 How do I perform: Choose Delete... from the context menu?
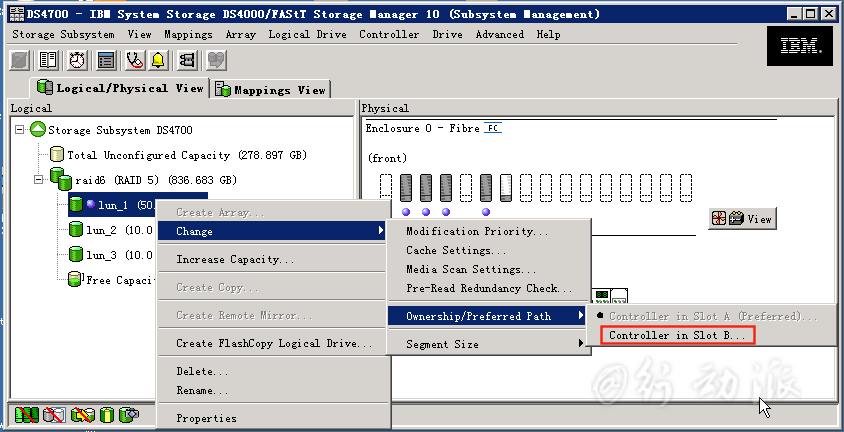tap(273, 371)
